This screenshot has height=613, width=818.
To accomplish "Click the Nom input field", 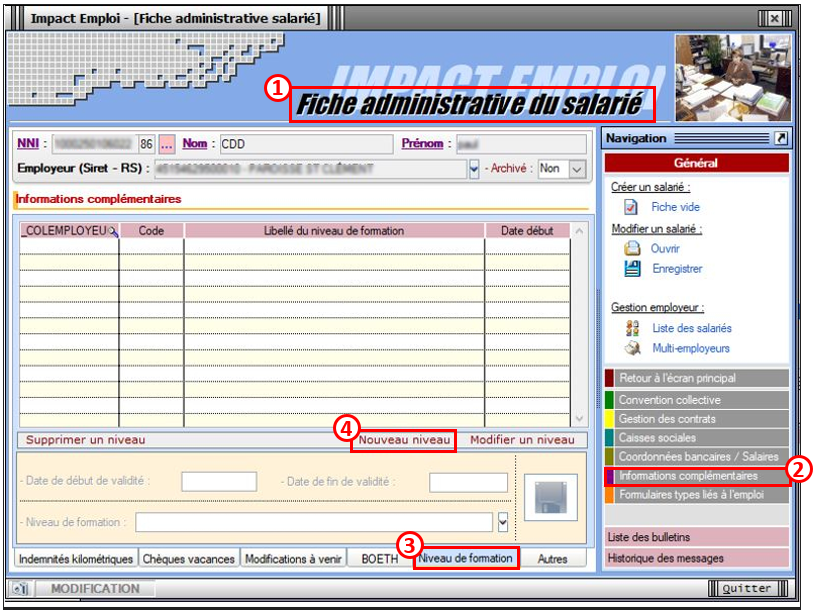I will pyautogui.click(x=306, y=144).
